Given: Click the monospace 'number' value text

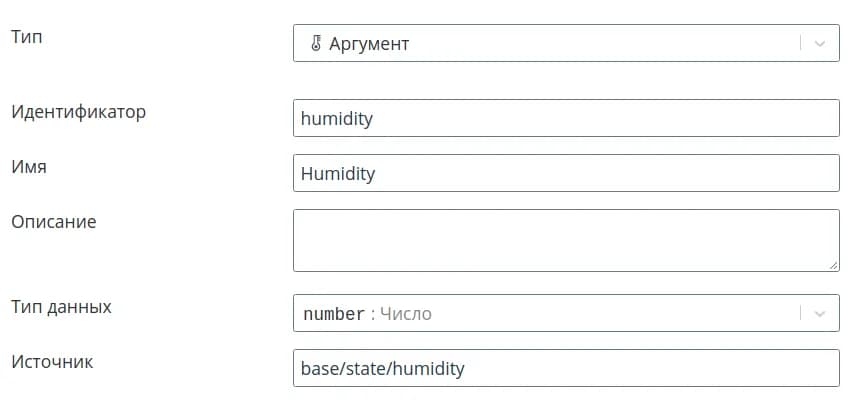Looking at the screenshot, I should [x=334, y=313].
